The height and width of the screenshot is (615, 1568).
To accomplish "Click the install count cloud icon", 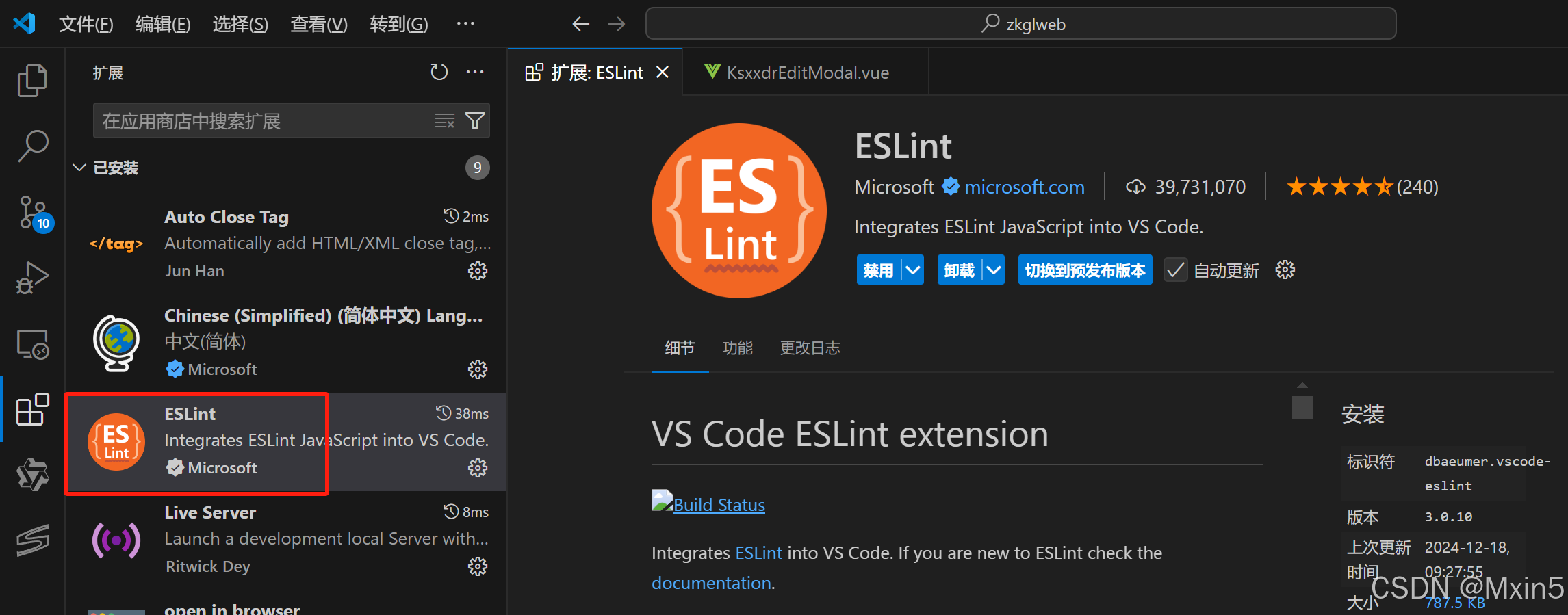I will [x=1135, y=187].
